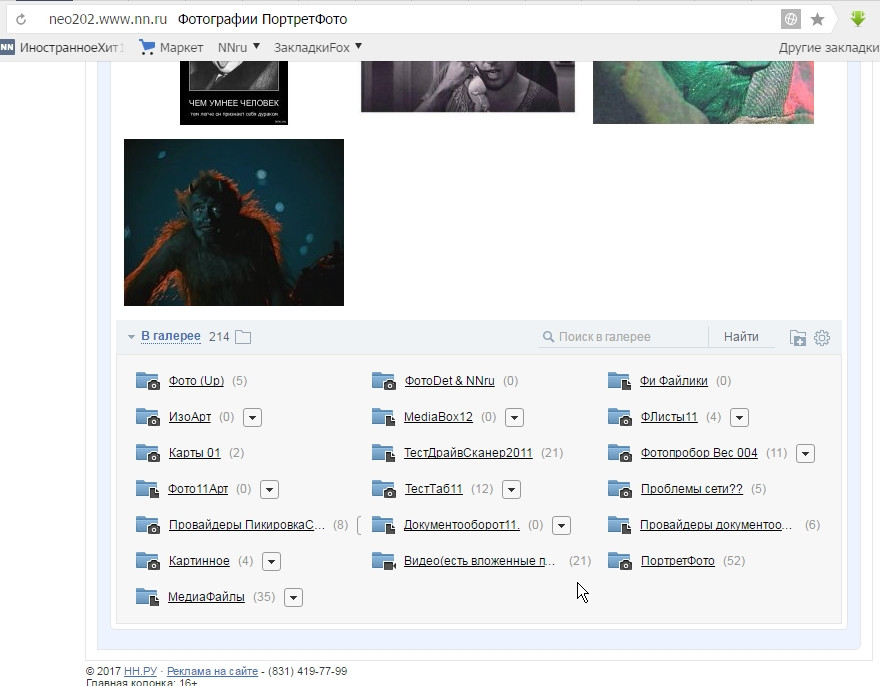Image resolution: width=880 pixels, height=686 pixels.
Task: Open the Проблемы сети?? album link
Action: click(691, 489)
